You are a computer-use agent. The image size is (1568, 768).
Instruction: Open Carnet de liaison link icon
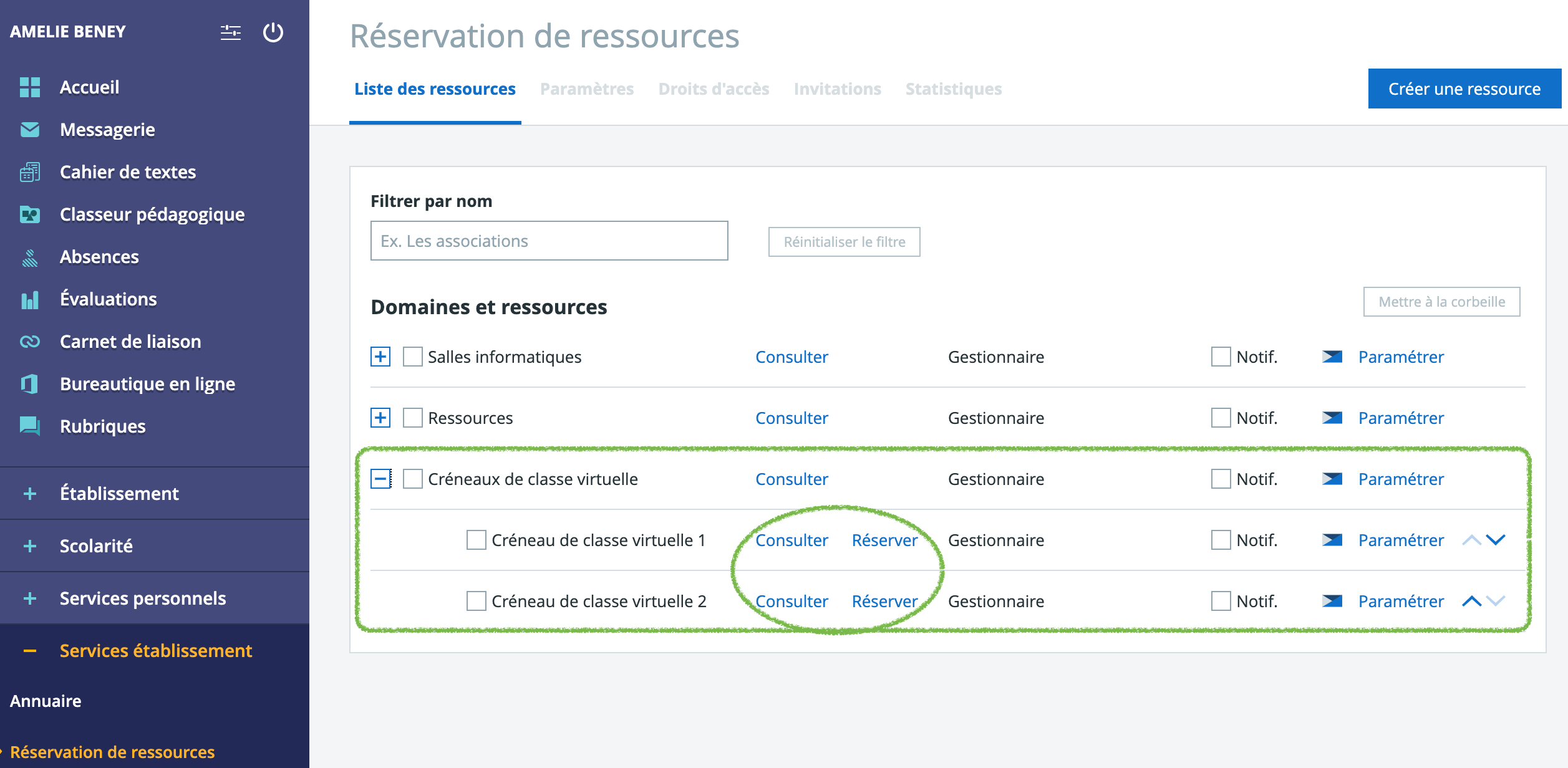(29, 342)
